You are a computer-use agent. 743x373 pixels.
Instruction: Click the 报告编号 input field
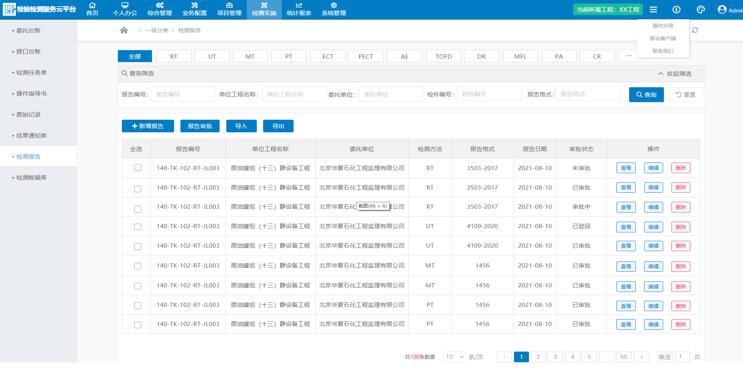183,94
